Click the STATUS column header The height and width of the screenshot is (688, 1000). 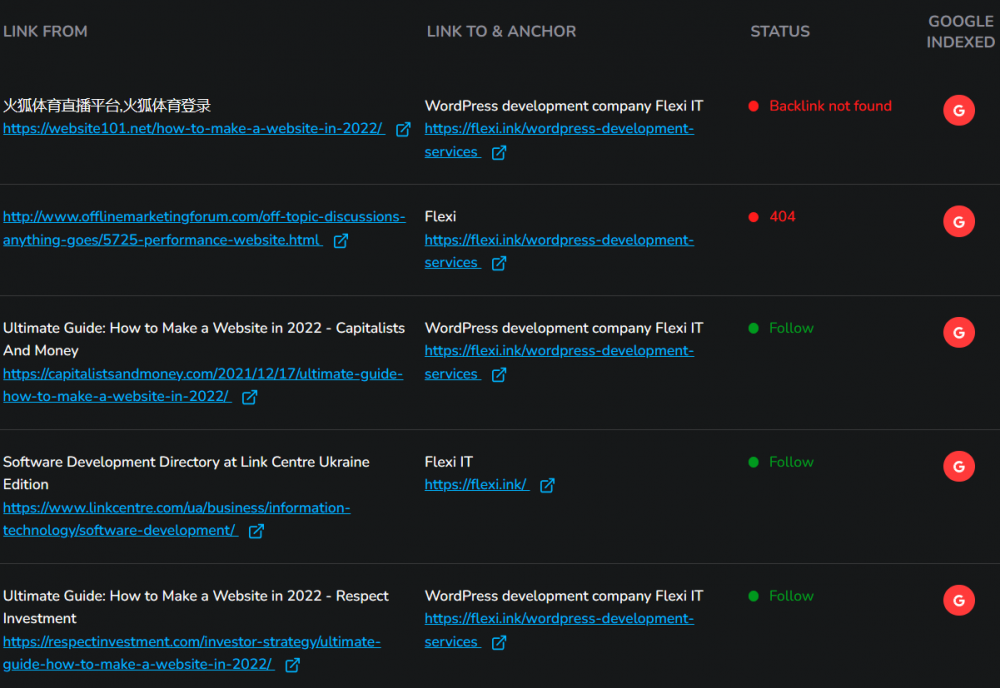(780, 31)
